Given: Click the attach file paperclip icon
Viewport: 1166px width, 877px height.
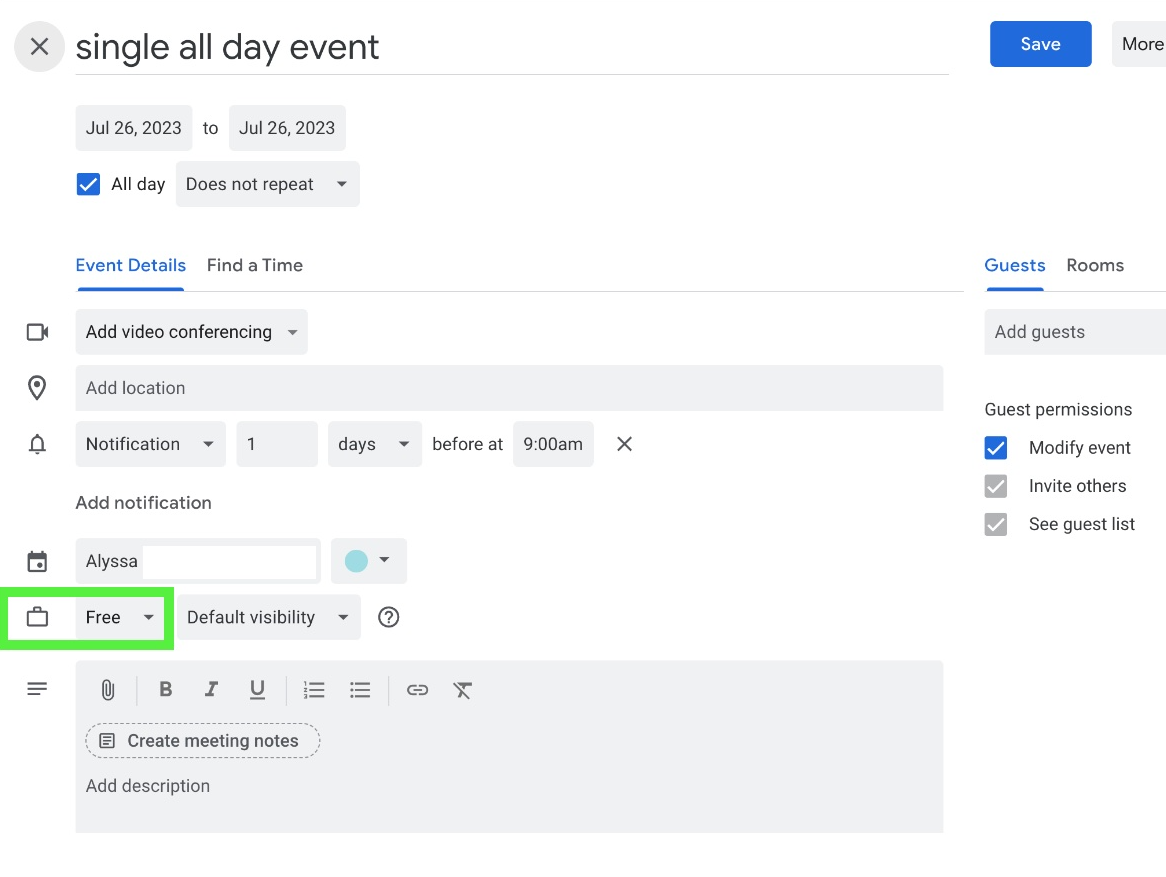Looking at the screenshot, I should point(108,690).
